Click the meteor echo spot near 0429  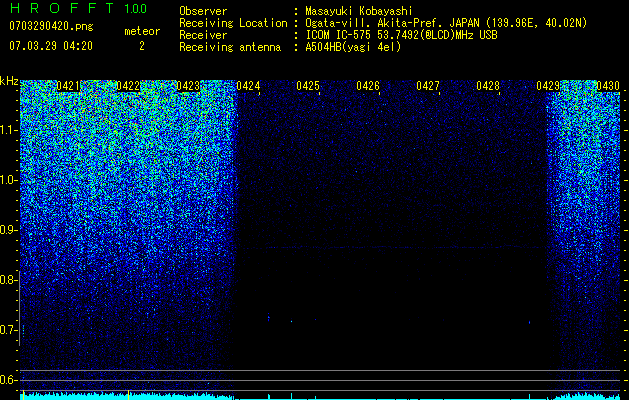(x=530, y=322)
